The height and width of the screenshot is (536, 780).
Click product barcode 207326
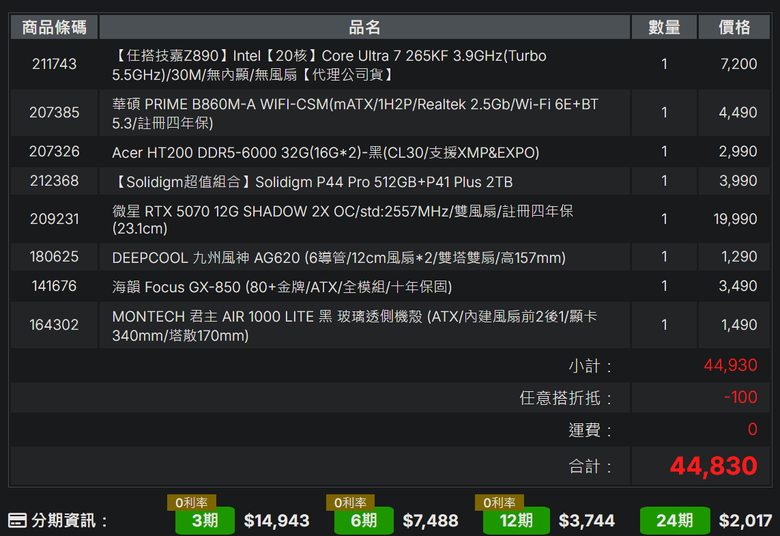click(x=54, y=151)
